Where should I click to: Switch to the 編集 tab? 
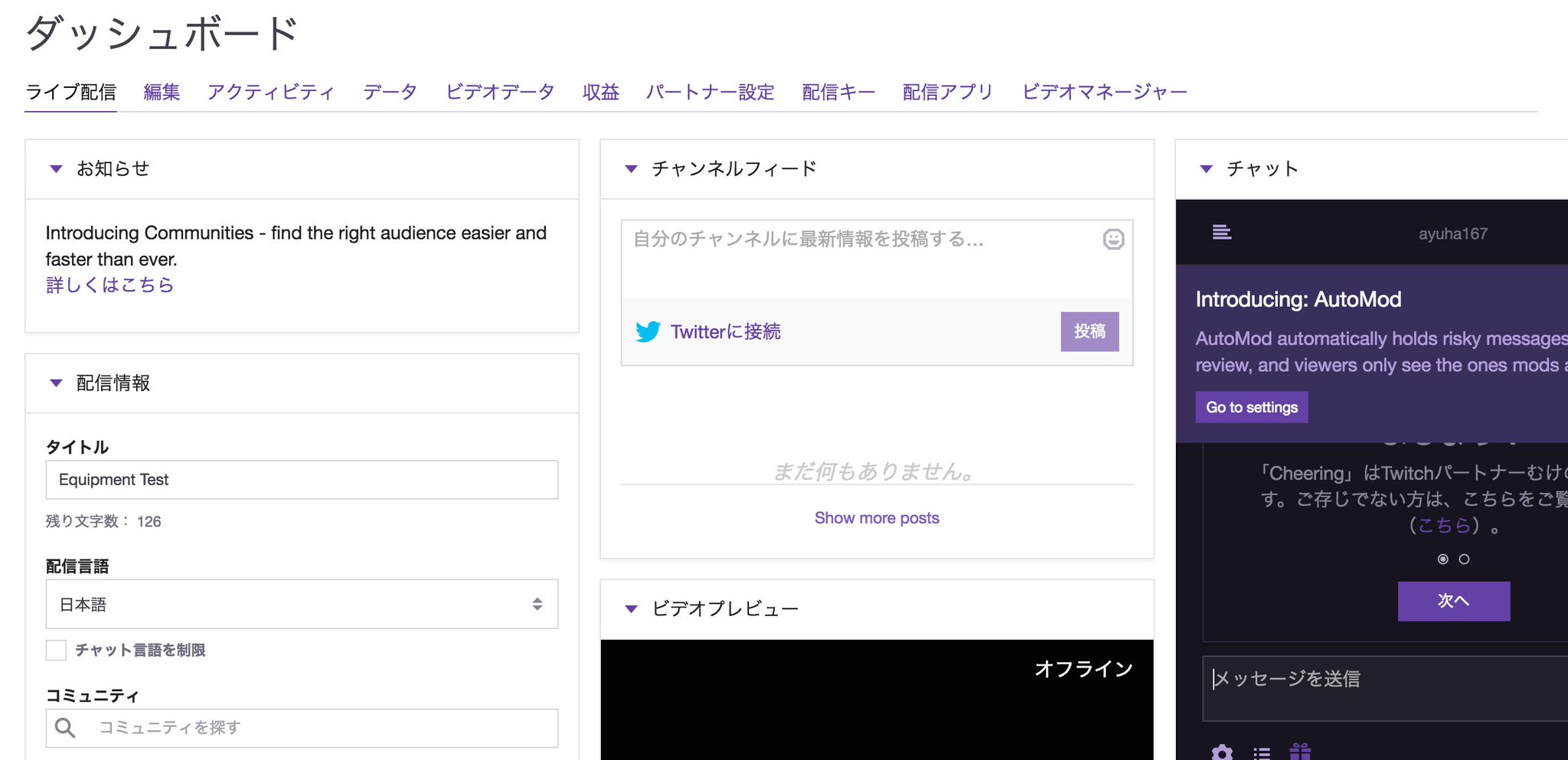162,92
